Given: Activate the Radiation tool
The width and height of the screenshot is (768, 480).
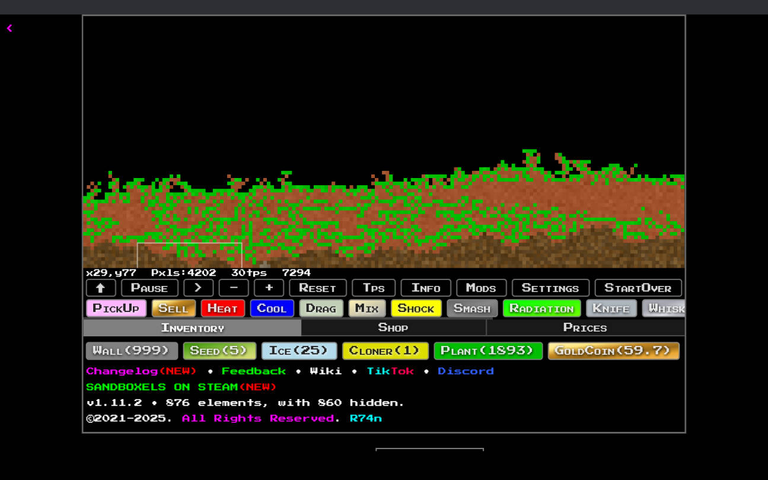Looking at the screenshot, I should [x=541, y=308].
